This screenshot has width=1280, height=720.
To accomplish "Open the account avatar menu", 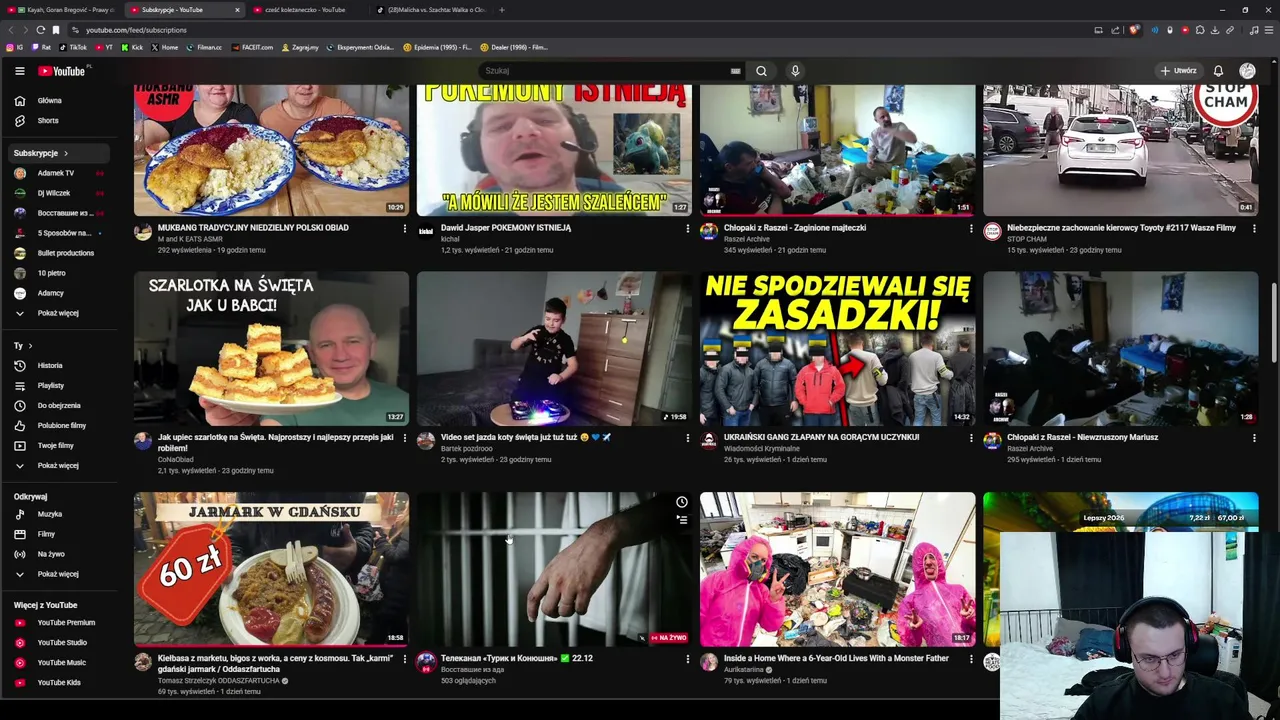I will pos(1247,71).
